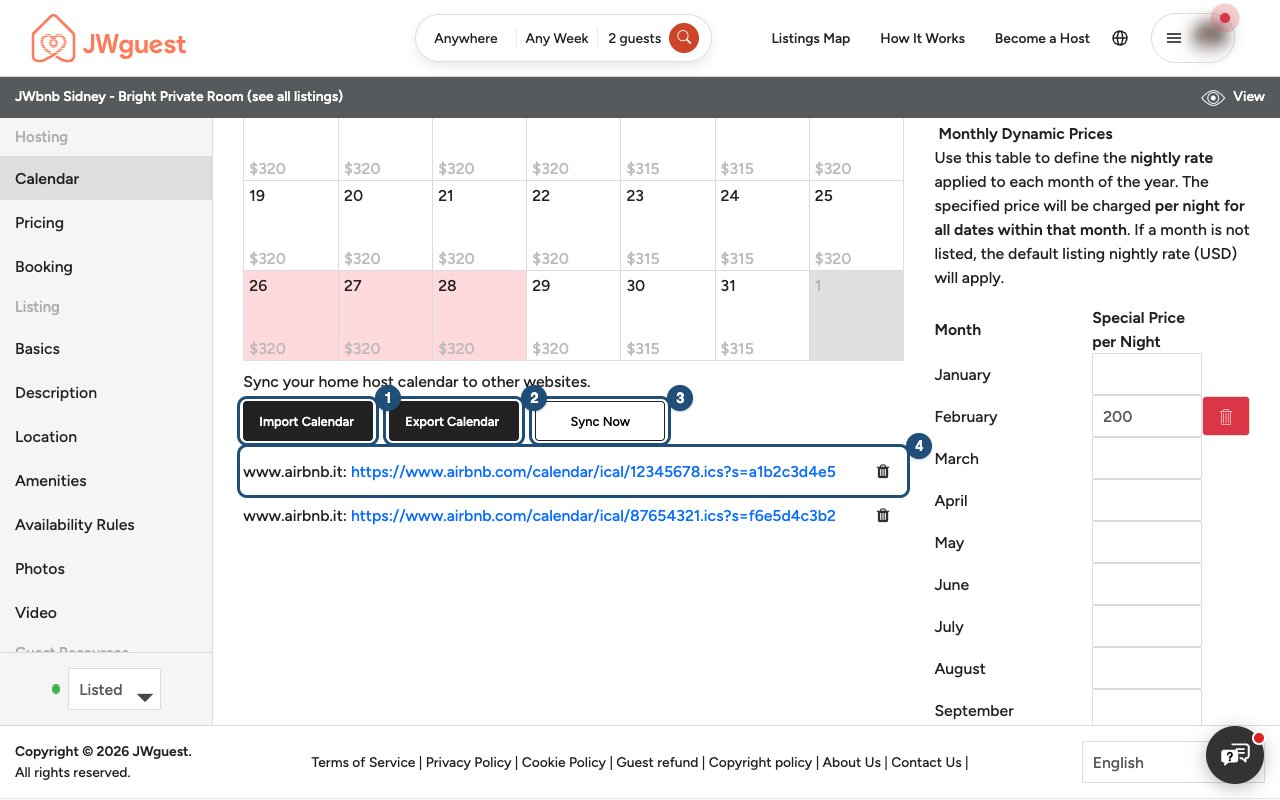Open Basics listing settings

click(106, 349)
